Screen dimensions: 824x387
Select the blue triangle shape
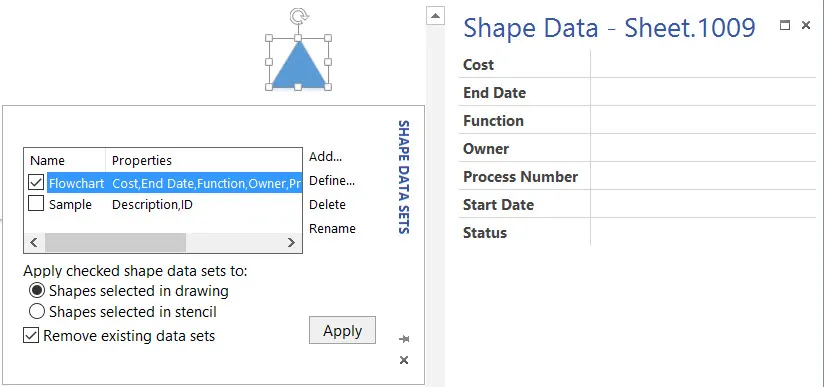point(298,66)
